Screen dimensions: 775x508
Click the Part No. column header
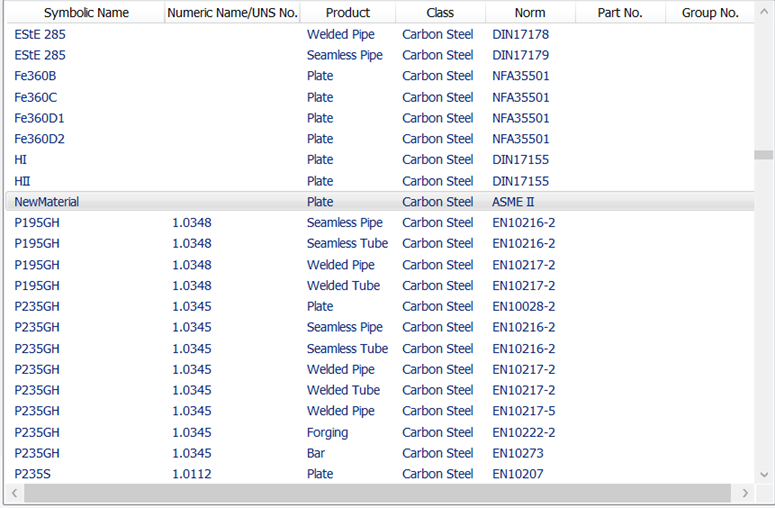620,13
